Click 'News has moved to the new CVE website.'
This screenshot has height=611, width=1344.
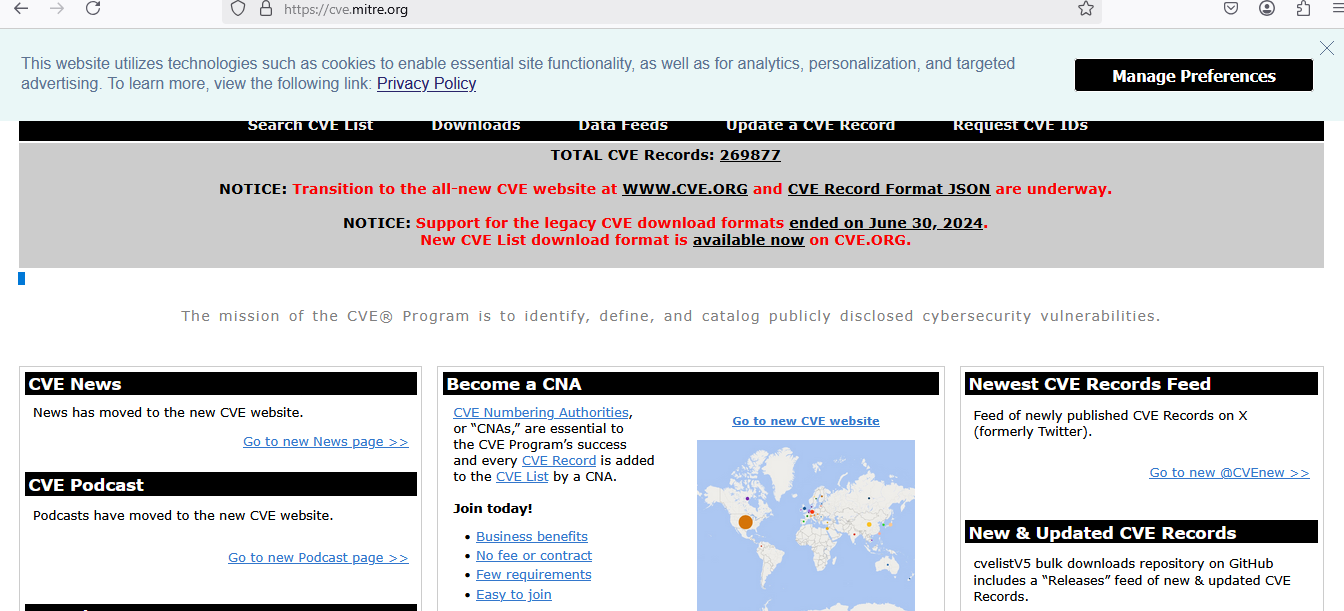(168, 412)
